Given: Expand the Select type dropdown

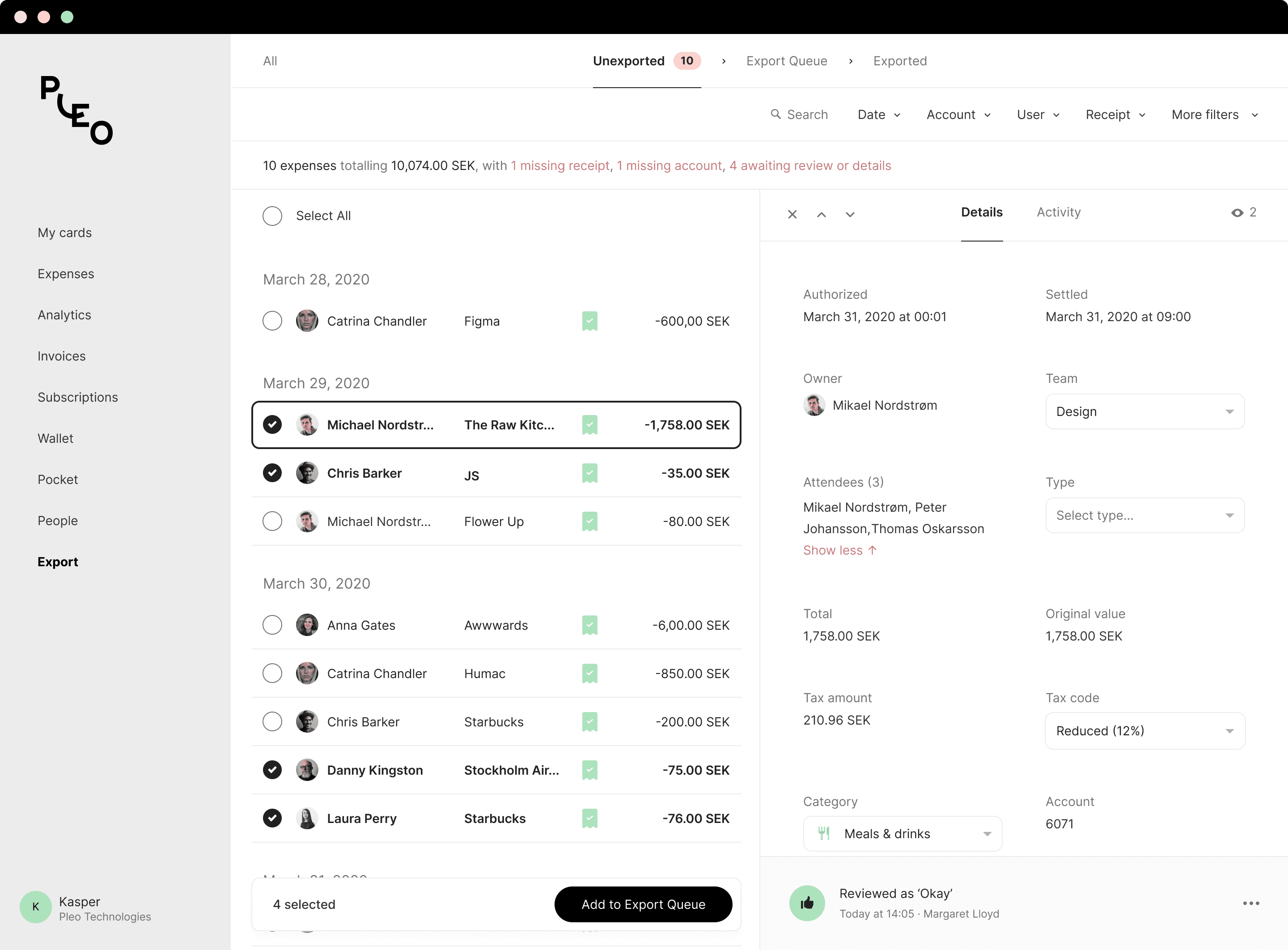Looking at the screenshot, I should tap(1144, 515).
